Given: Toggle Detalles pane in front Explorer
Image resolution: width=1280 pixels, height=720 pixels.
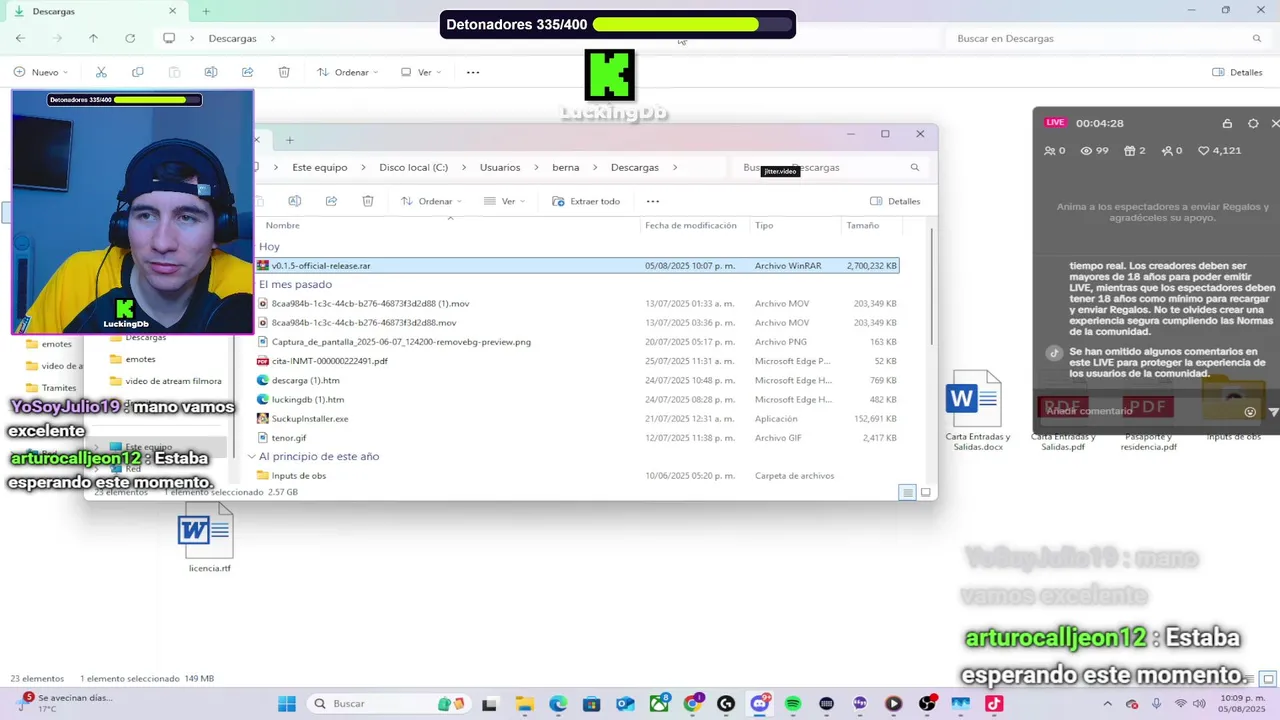Looking at the screenshot, I should pyautogui.click(x=895, y=201).
